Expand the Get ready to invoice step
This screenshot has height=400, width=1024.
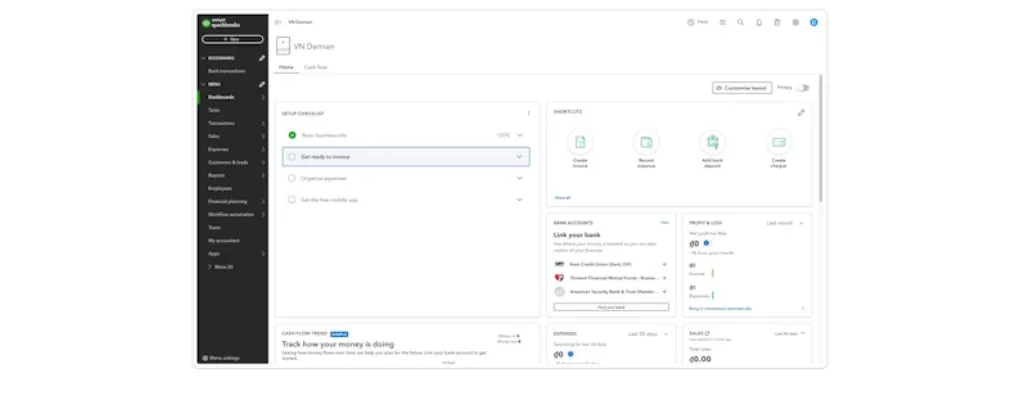(519, 157)
